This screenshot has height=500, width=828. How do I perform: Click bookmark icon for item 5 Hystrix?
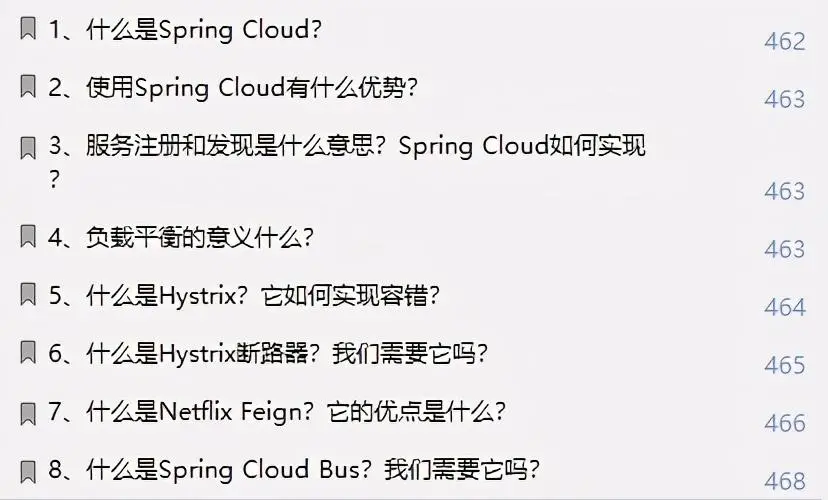click(28, 295)
